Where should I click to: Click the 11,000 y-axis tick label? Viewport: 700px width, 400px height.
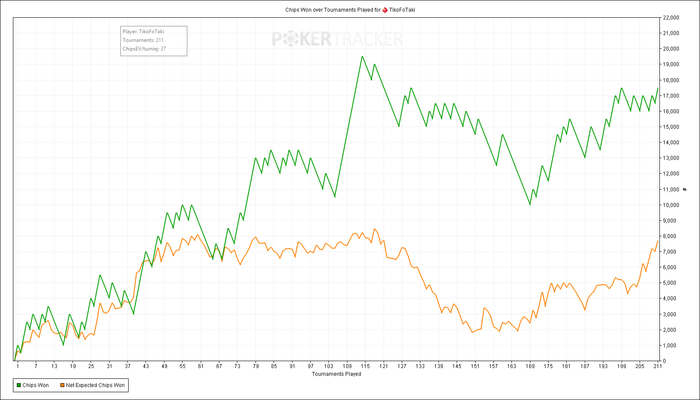coord(670,189)
